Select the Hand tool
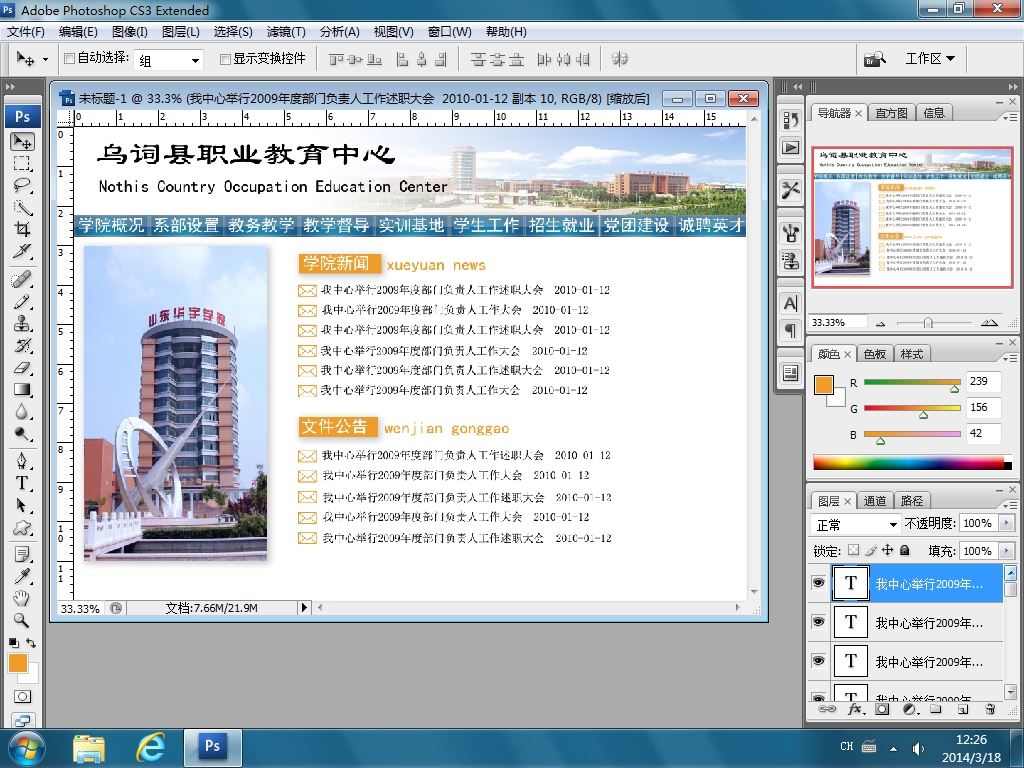This screenshot has width=1024, height=768. coord(22,598)
